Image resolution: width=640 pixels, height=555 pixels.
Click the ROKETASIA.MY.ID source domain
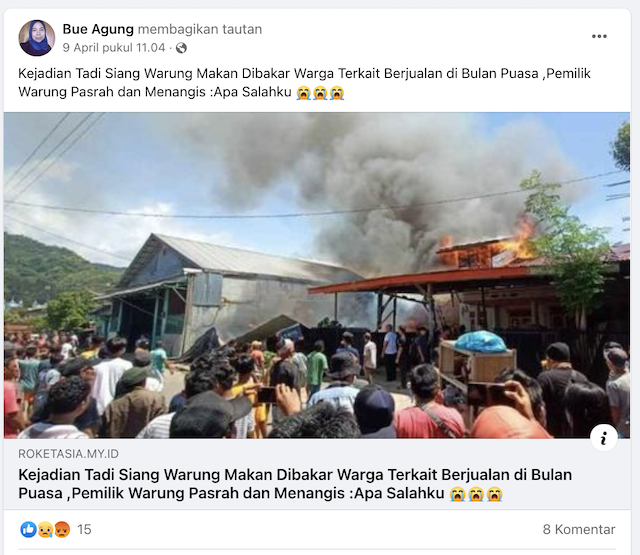pos(69,454)
